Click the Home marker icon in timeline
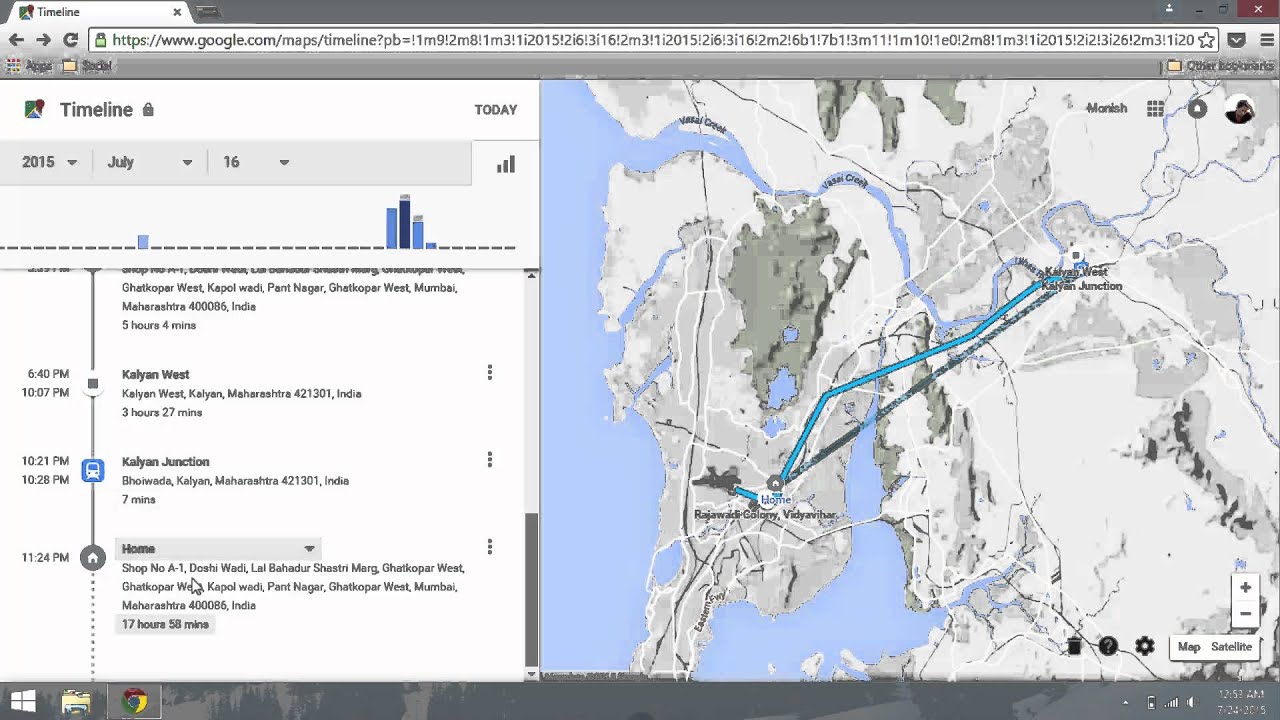 click(93, 558)
